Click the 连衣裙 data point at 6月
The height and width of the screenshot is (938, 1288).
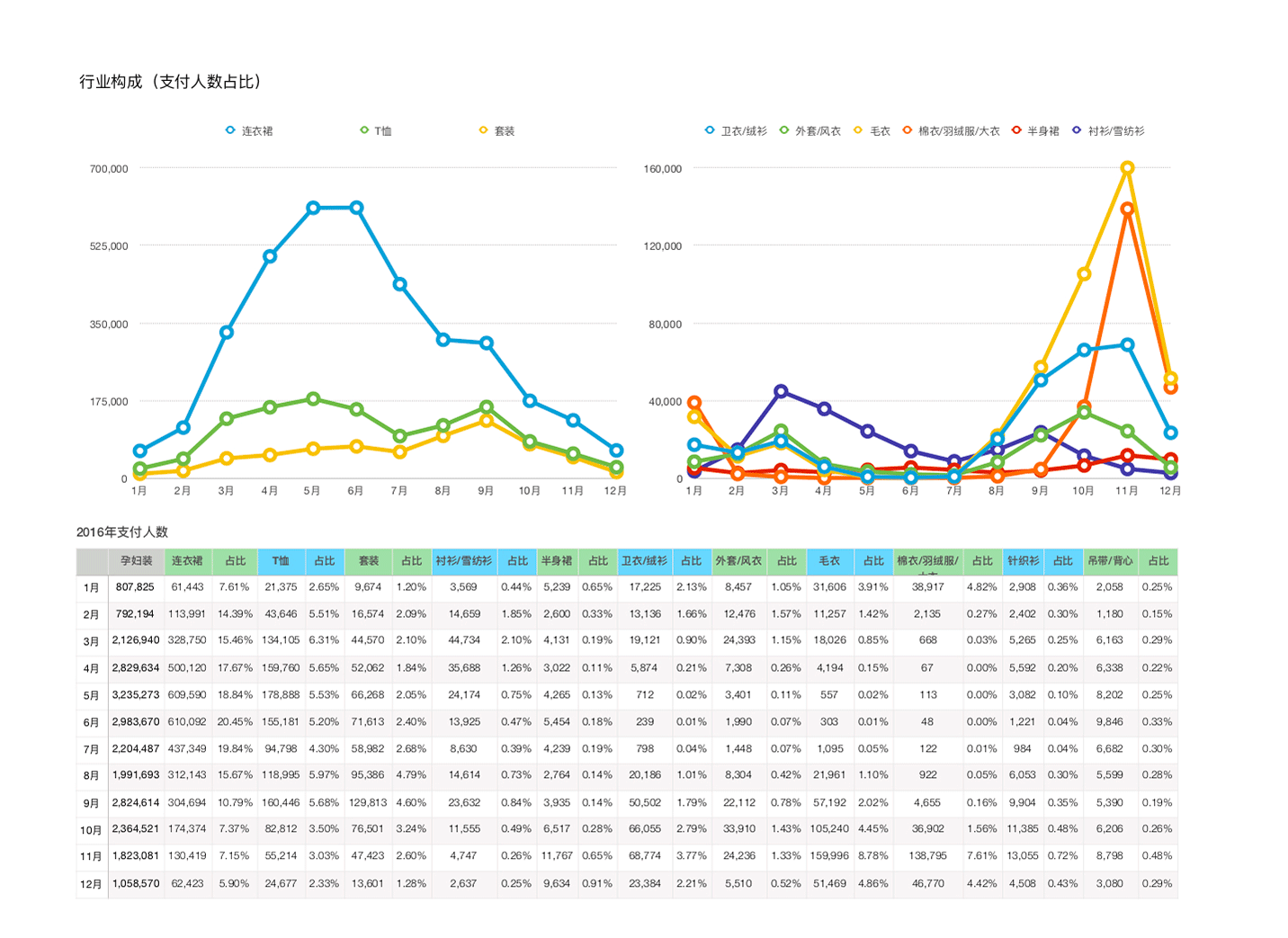(x=357, y=208)
